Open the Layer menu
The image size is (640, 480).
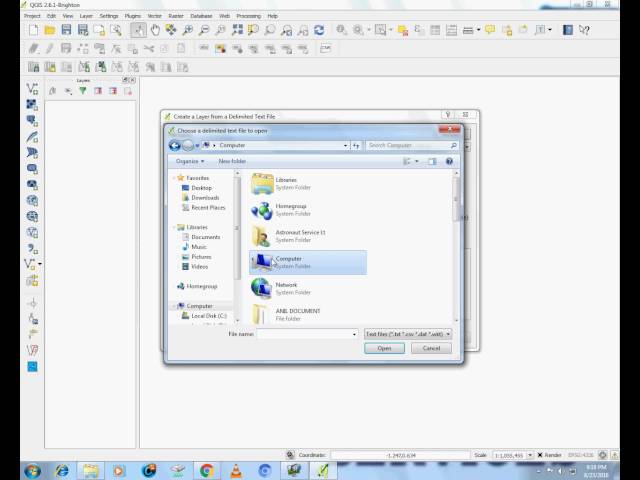click(x=86, y=16)
